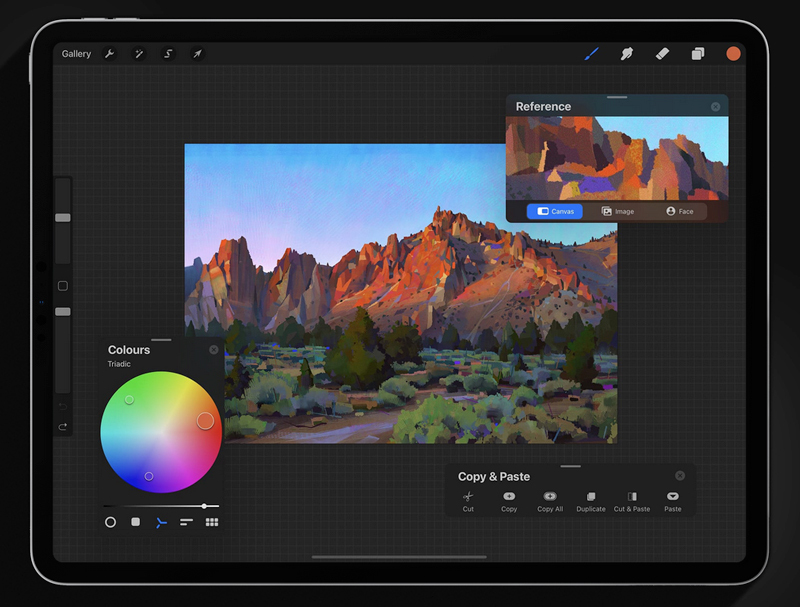Click the Reference panel drag handle
800x607 pixels.
point(617,97)
